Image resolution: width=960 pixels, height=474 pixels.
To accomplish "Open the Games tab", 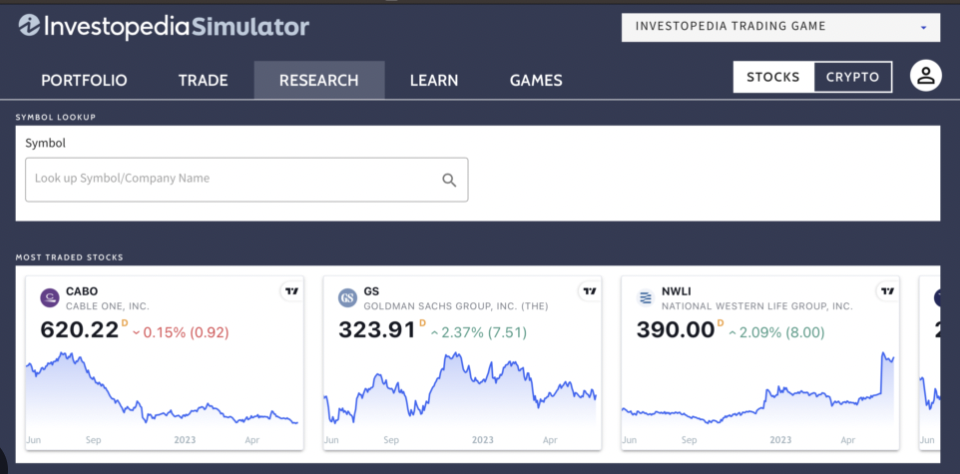I will [536, 80].
